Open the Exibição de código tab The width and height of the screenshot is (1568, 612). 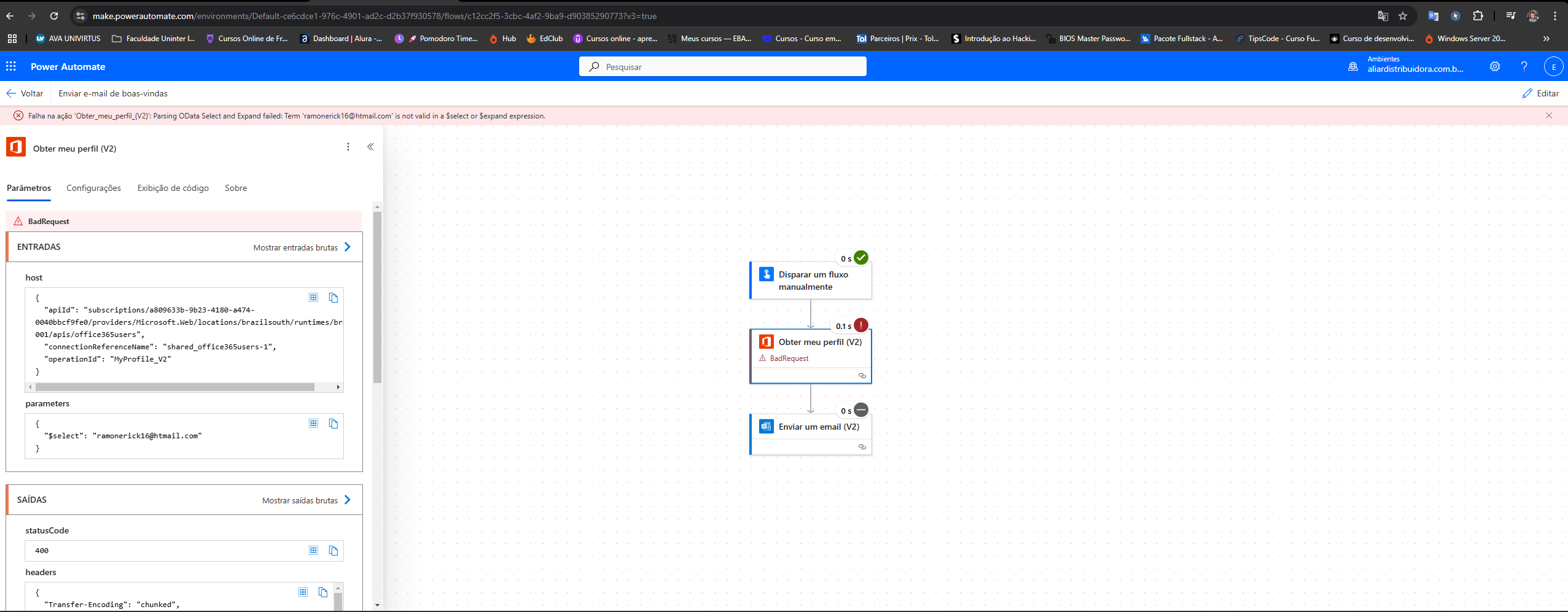[173, 188]
